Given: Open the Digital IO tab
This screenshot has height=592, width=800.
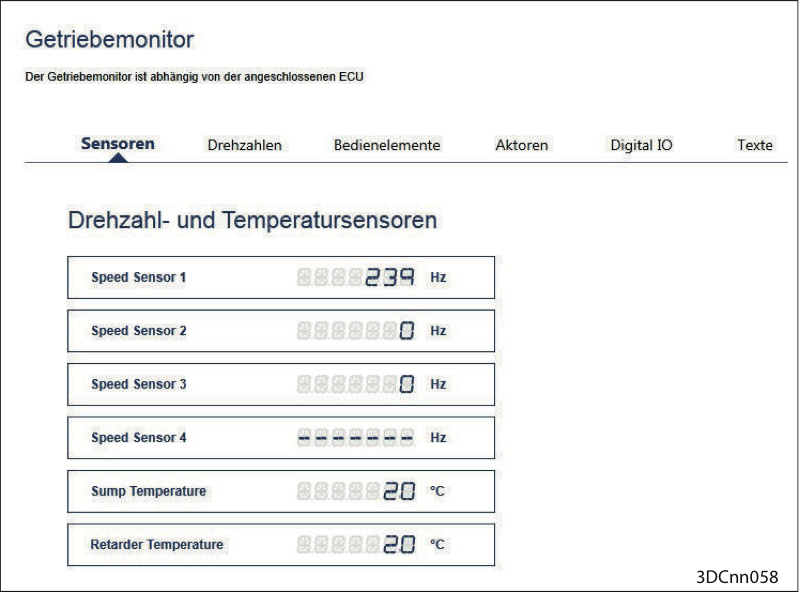Looking at the screenshot, I should click(641, 145).
